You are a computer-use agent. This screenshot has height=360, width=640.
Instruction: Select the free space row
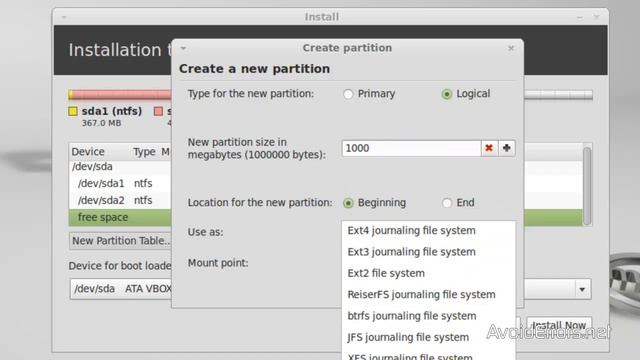pyautogui.click(x=120, y=218)
